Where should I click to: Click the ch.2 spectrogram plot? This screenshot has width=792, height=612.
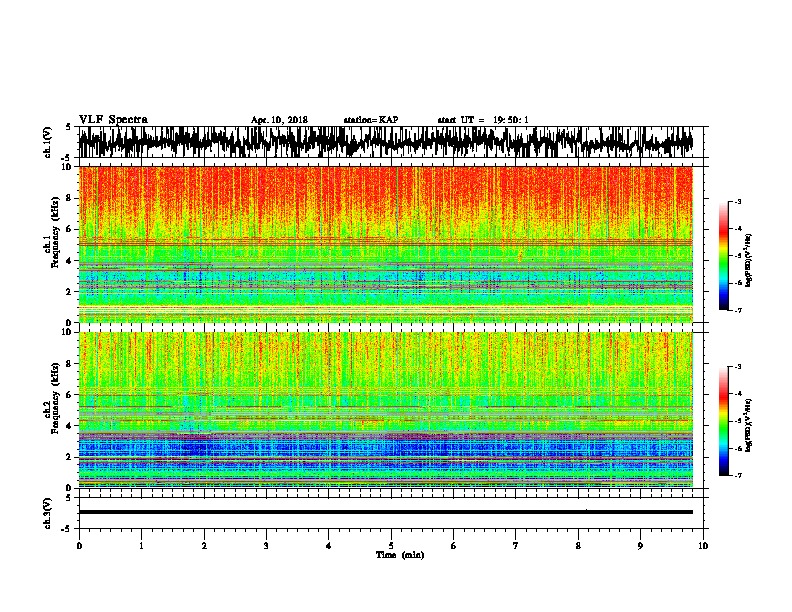(385, 410)
